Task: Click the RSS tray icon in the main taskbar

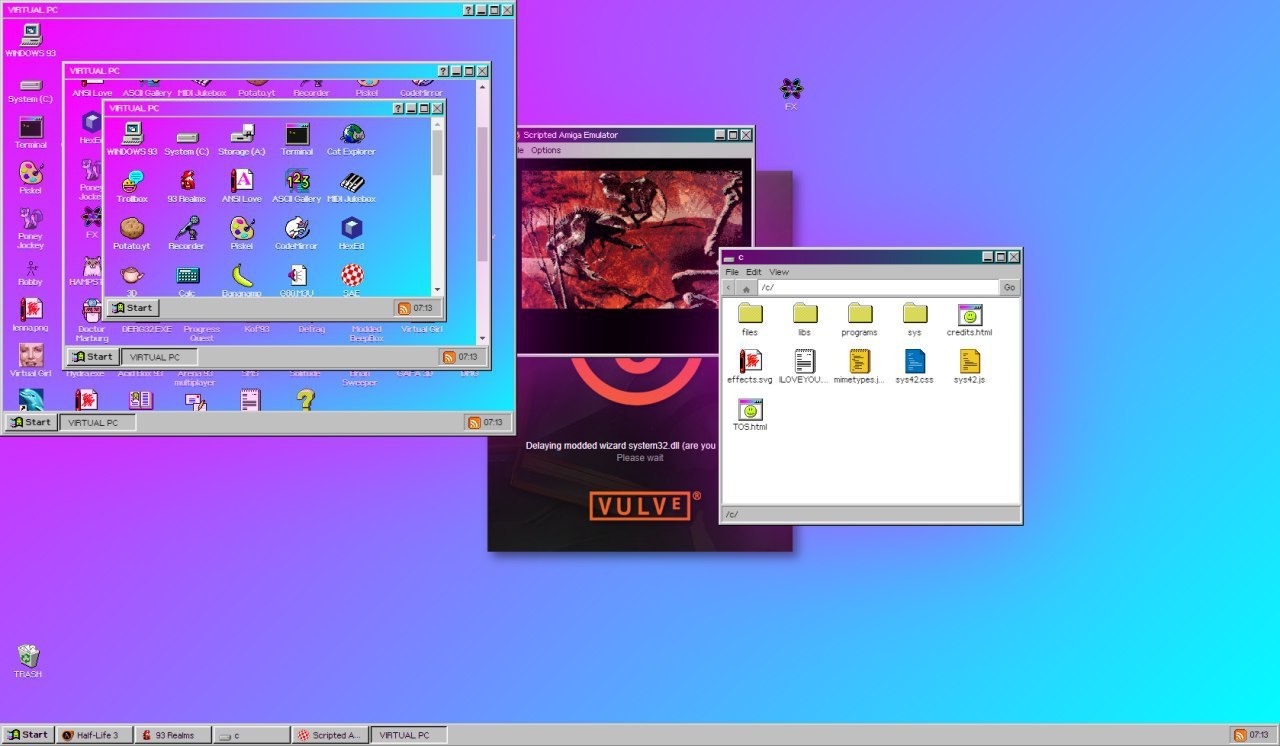Action: [x=1240, y=735]
